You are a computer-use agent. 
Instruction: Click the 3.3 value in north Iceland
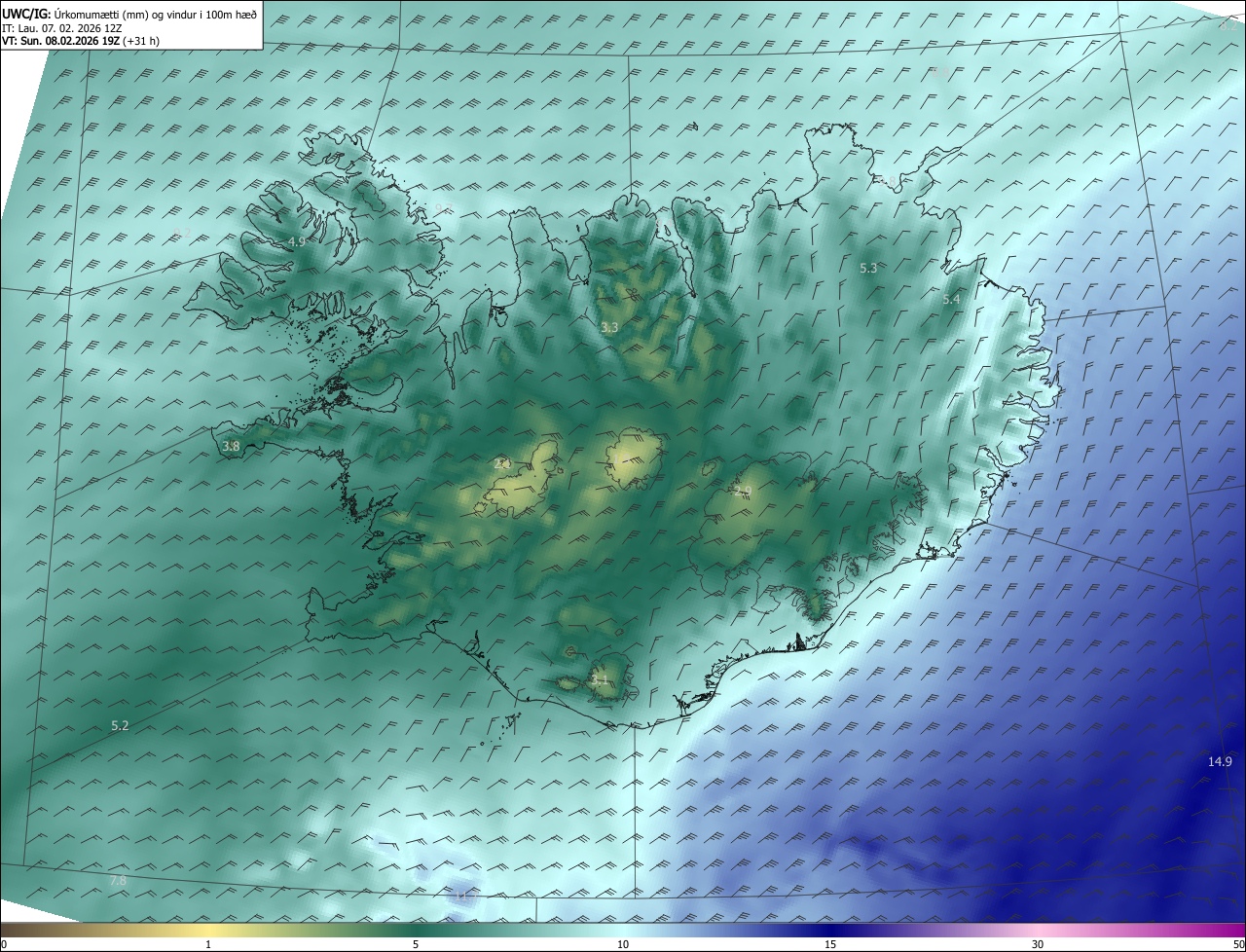(609, 328)
